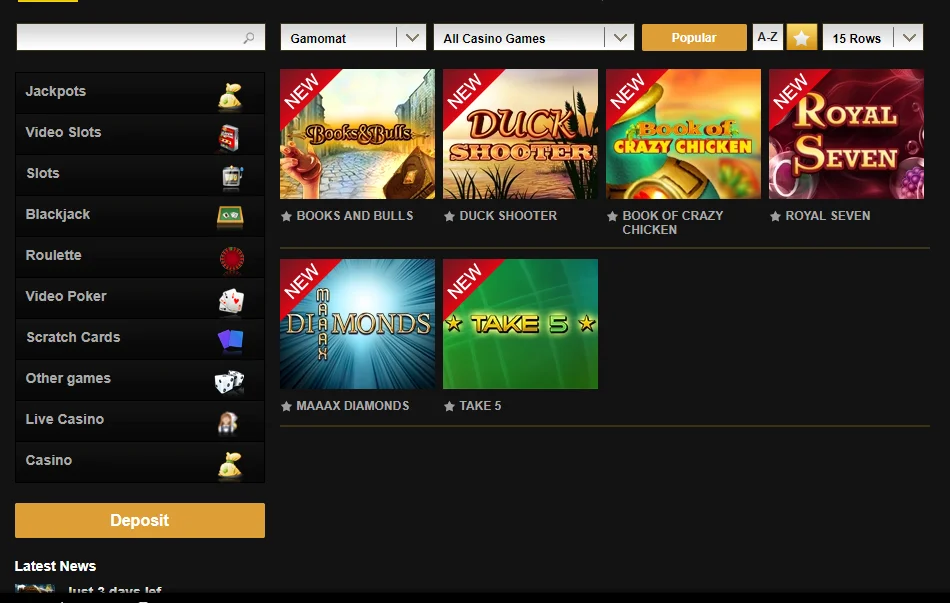950x603 pixels.
Task: Sort games A-Z
Action: 768,37
